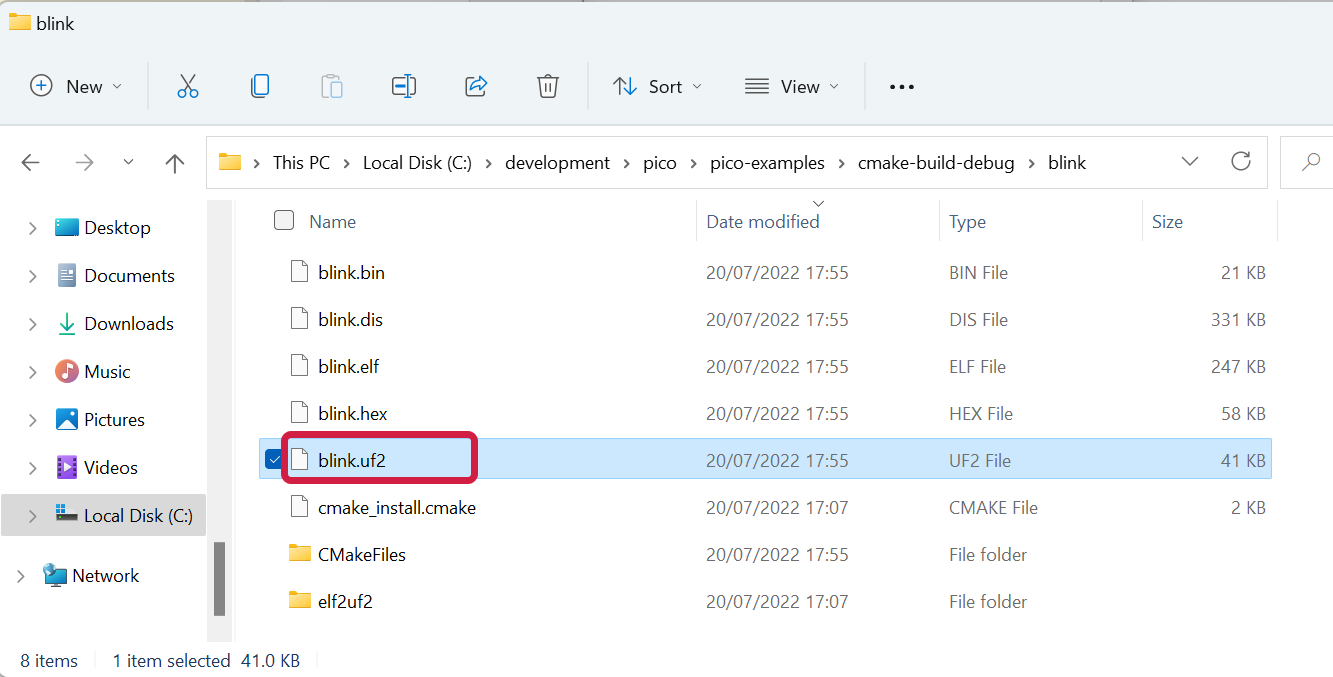Expand the Network tree node
Viewport: 1333px width, 677px height.
(20, 576)
